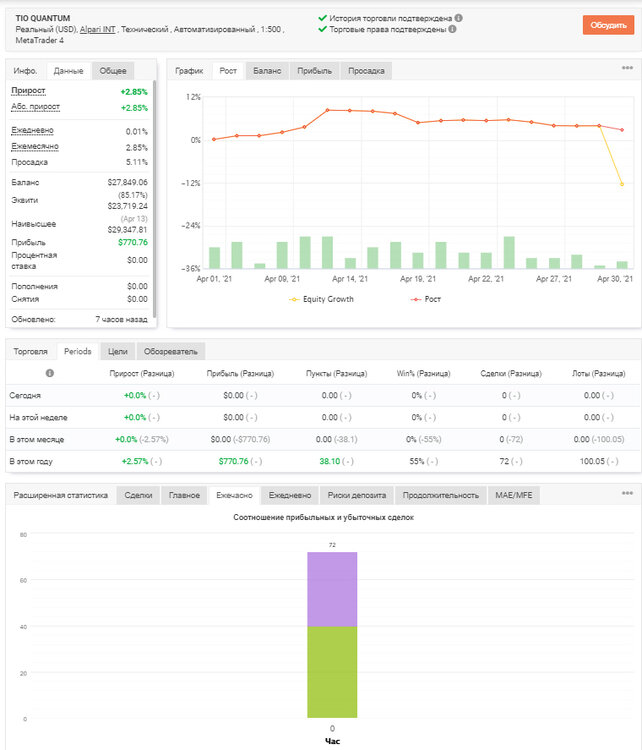
Task: Select the Рост chart tab
Action: coord(228,71)
